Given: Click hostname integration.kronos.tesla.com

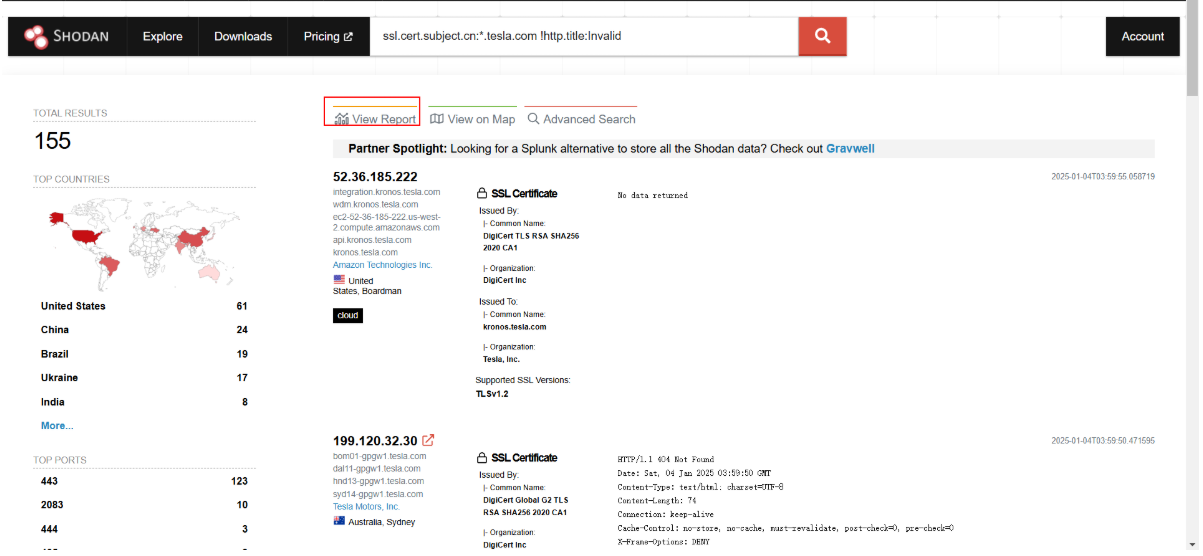Looking at the screenshot, I should point(386,192).
